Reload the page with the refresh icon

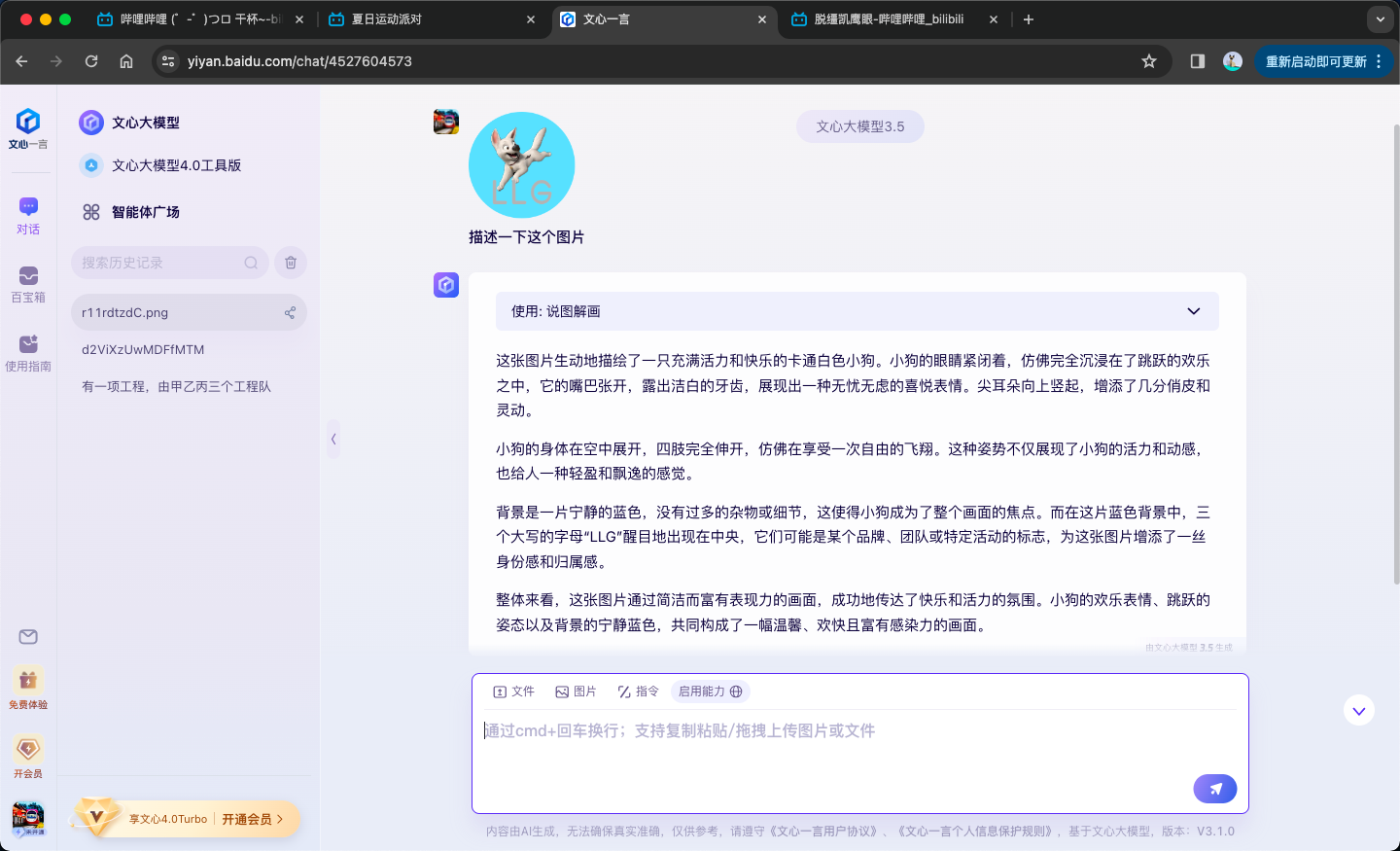(91, 61)
